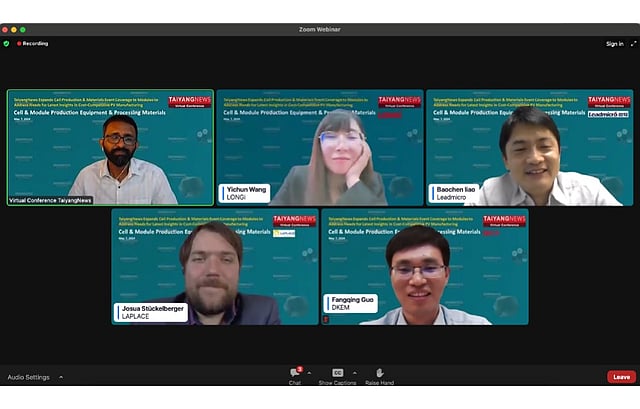This screenshot has width=640, height=409.
Task: Click the Audio Settings label
Action: [28, 377]
